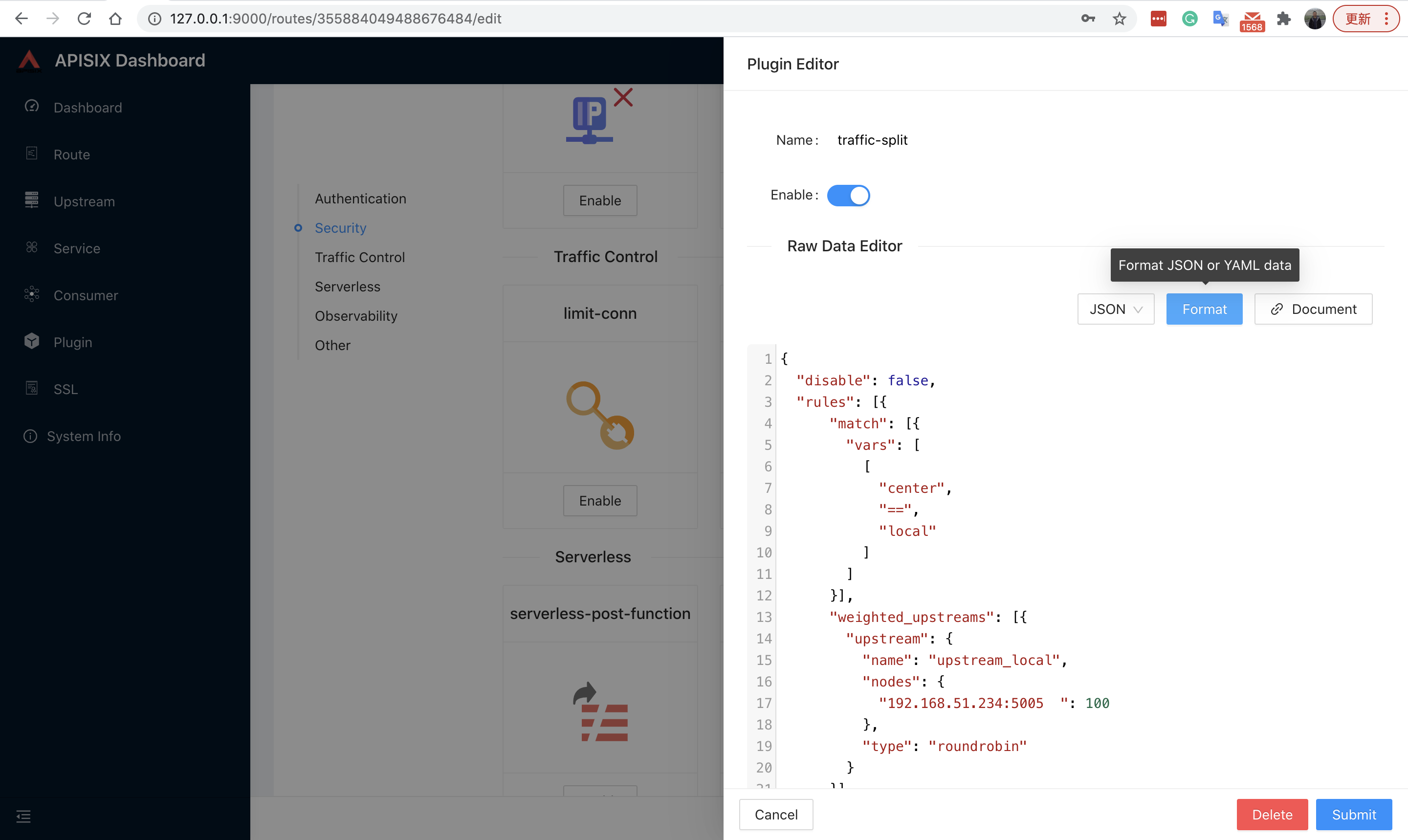This screenshot has height=840, width=1408.
Task: Jump to Observability plugin category
Action: pos(356,316)
